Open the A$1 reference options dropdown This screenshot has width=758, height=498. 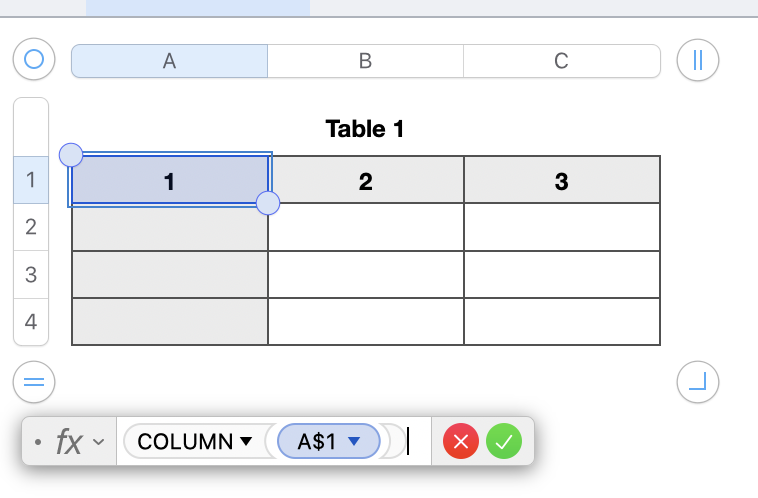(x=352, y=441)
